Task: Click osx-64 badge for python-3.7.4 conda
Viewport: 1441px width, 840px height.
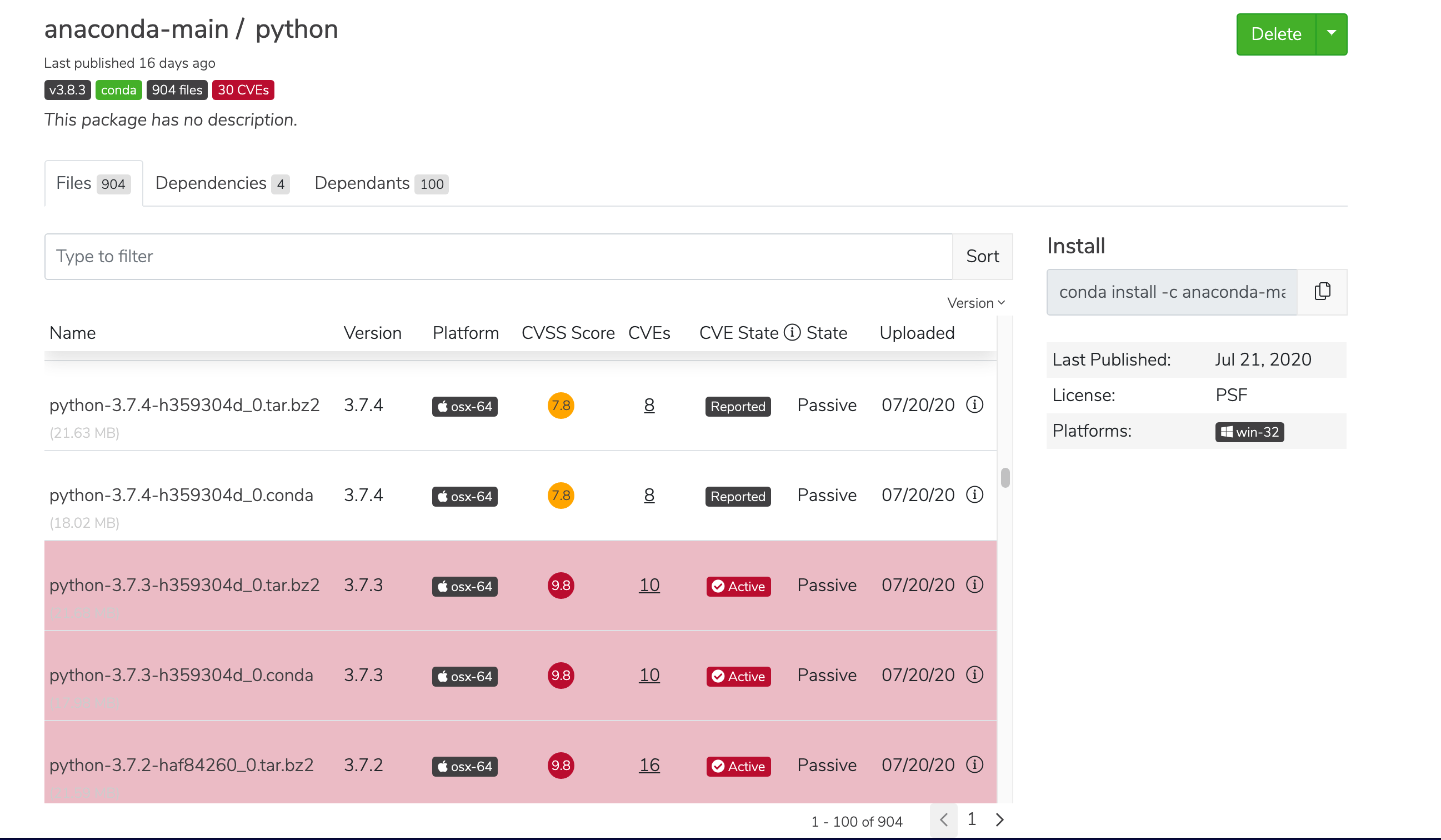Action: pyautogui.click(x=464, y=496)
